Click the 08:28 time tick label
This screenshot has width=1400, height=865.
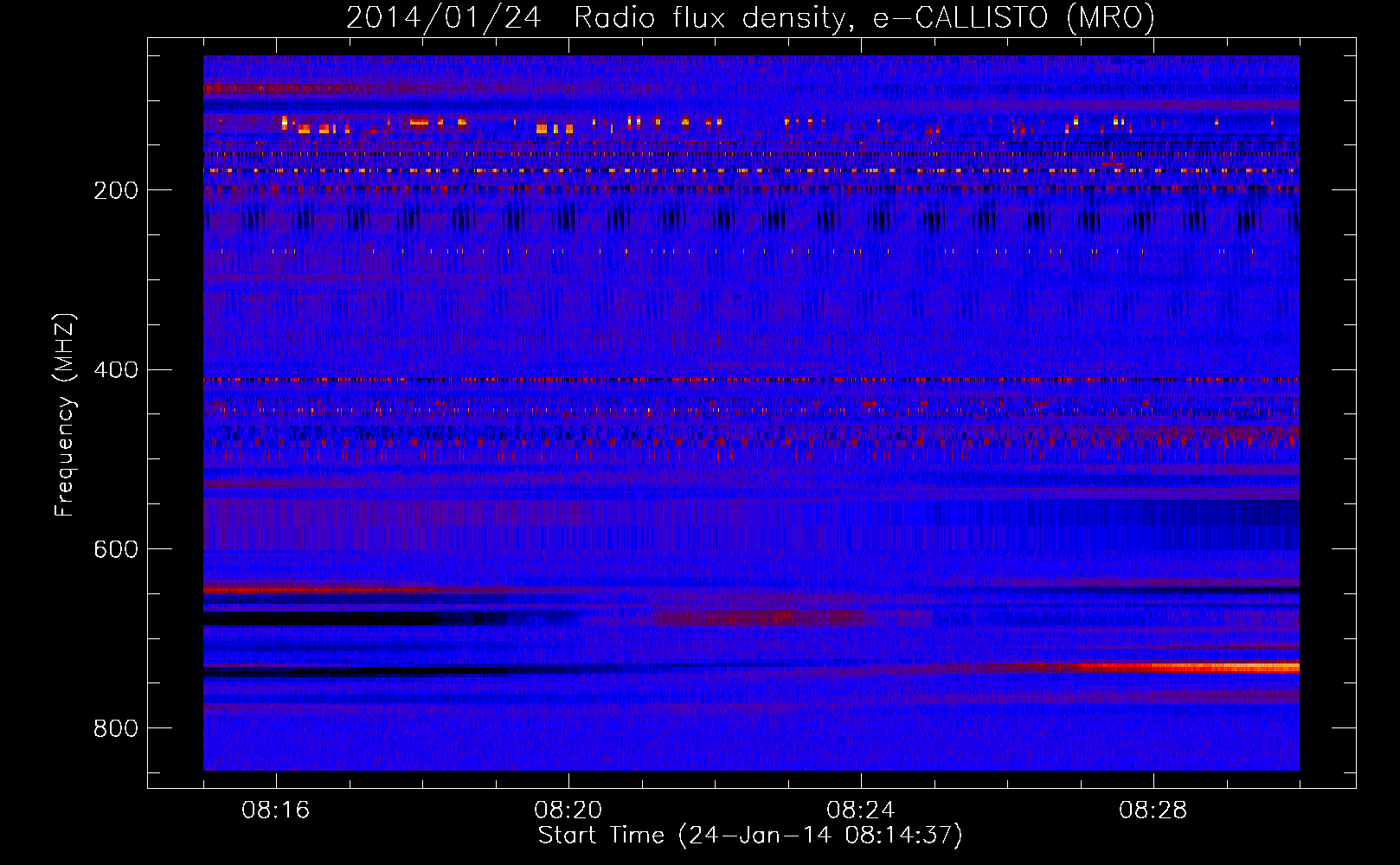[1153, 811]
